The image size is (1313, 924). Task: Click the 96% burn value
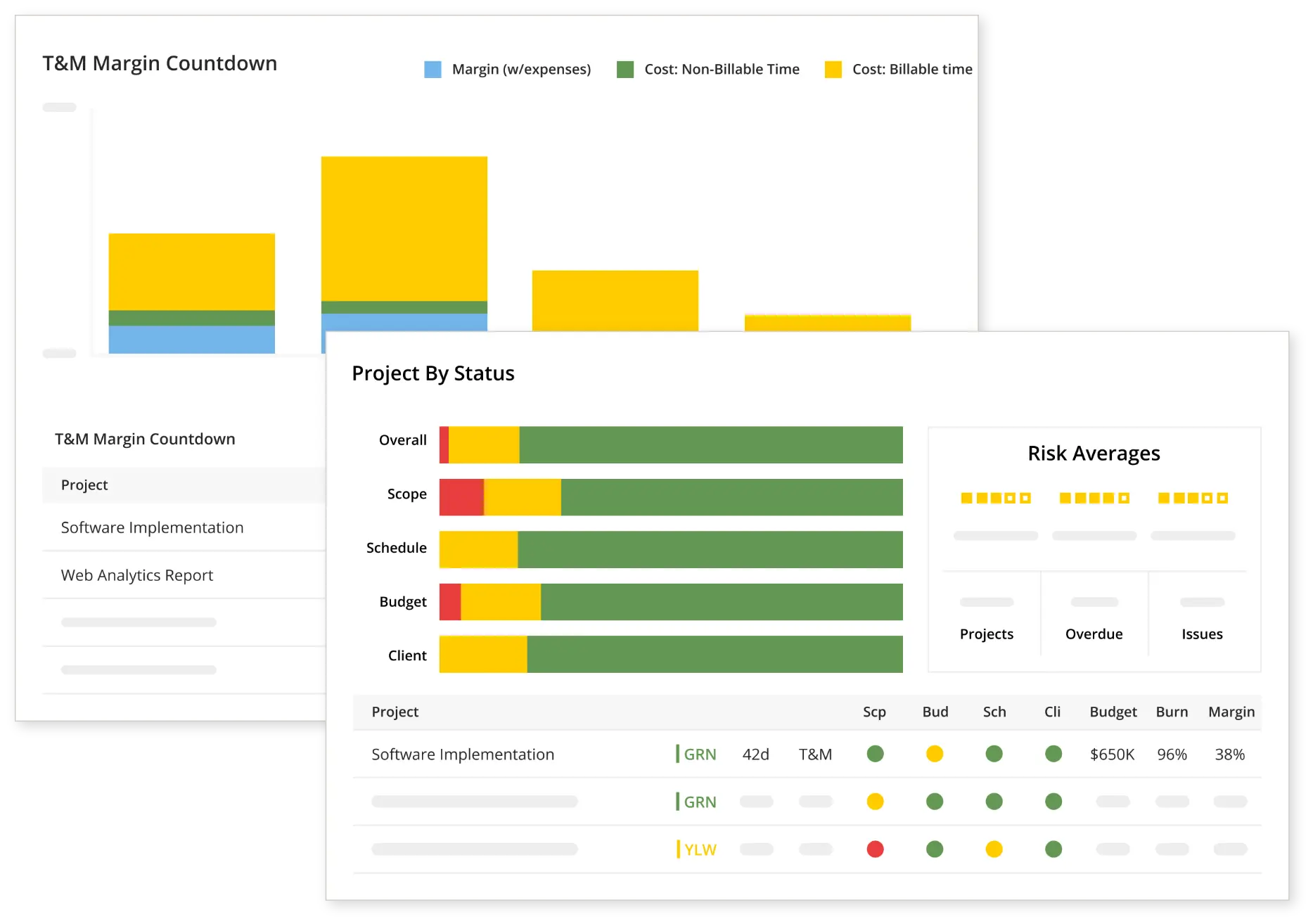(1172, 755)
